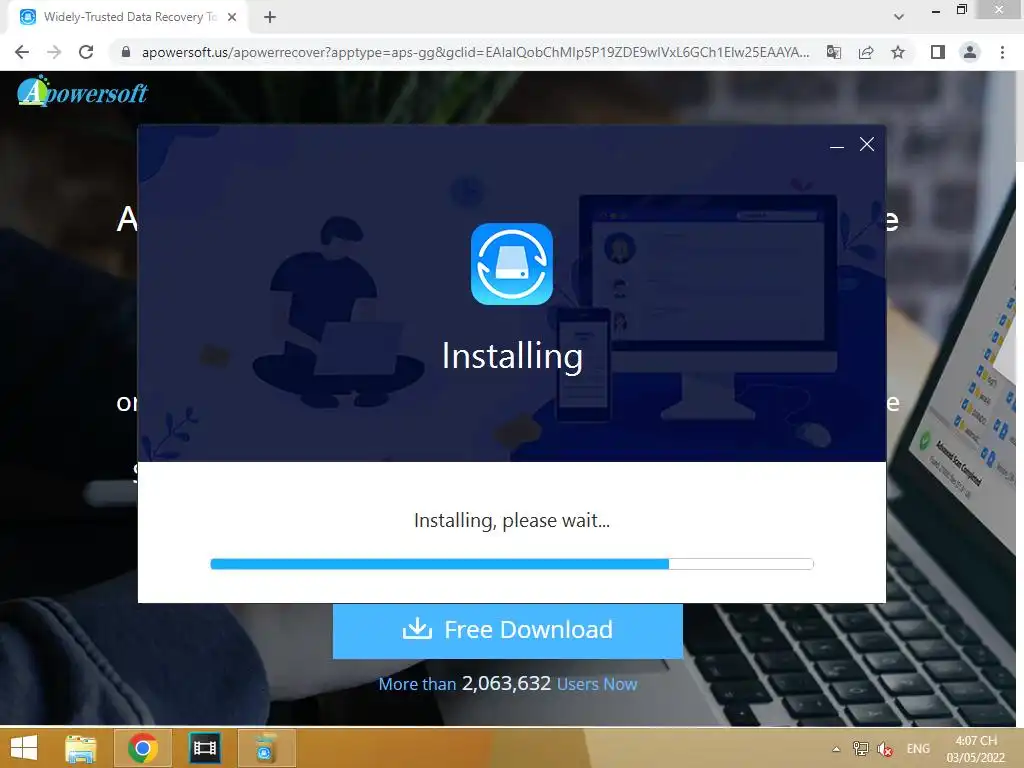This screenshot has height=768, width=1024.
Task: Share this page via share icon
Action: (x=866, y=52)
